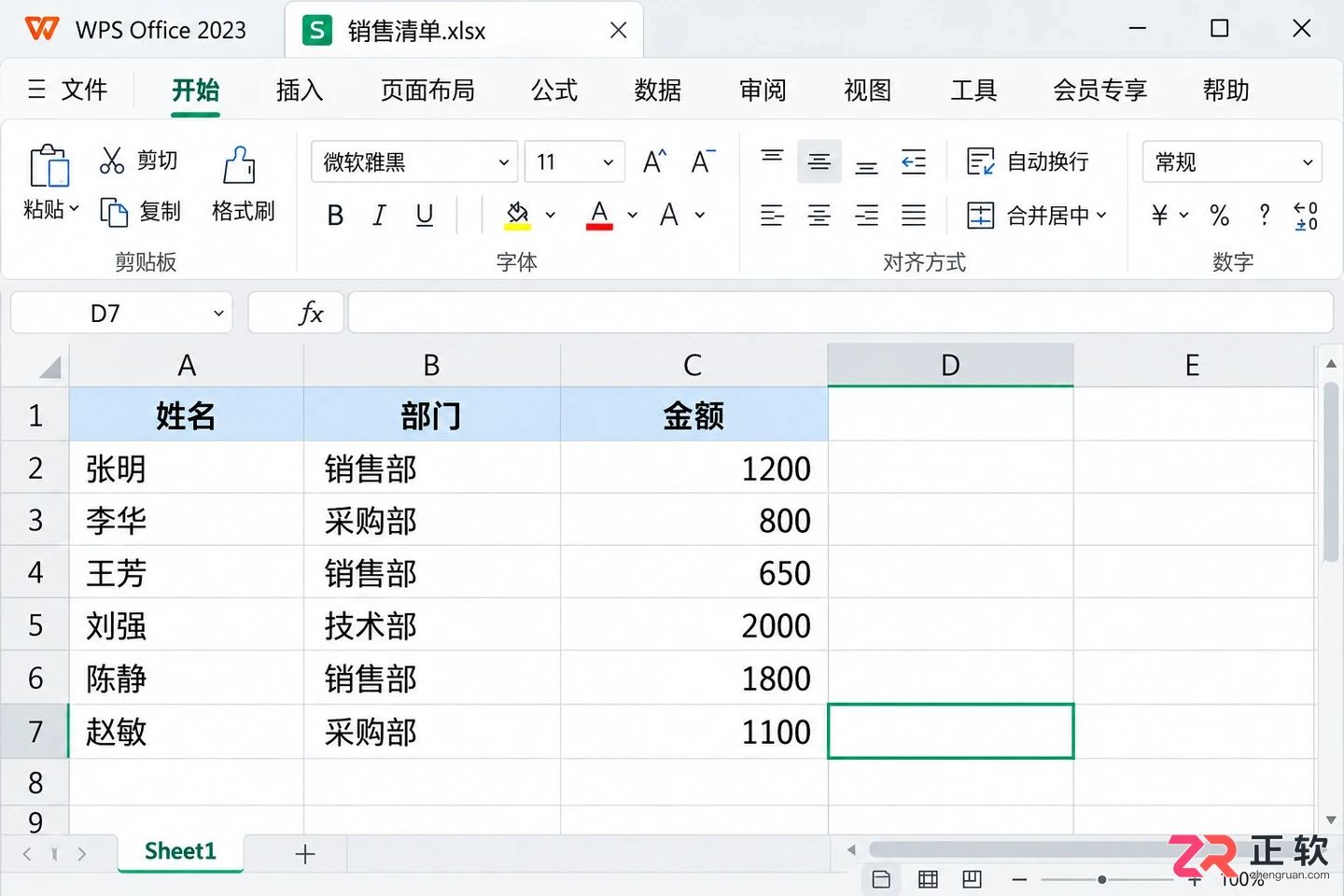Open the 文件 menu
This screenshot has height=896, width=1344.
[68, 90]
